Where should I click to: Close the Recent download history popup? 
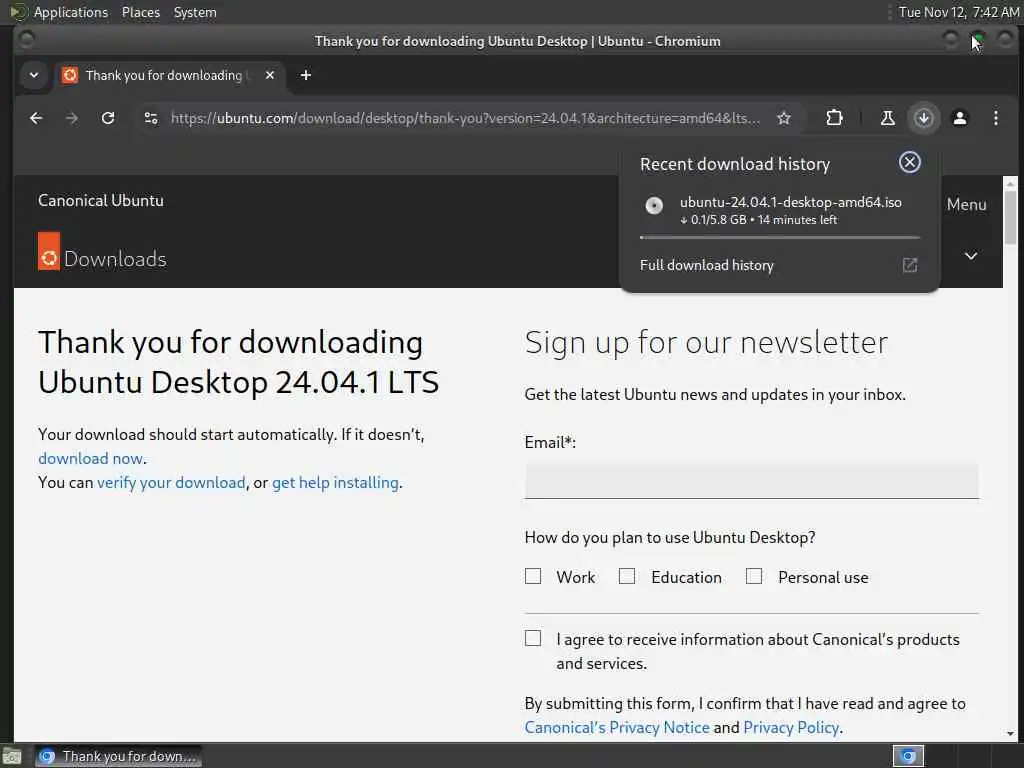909,162
